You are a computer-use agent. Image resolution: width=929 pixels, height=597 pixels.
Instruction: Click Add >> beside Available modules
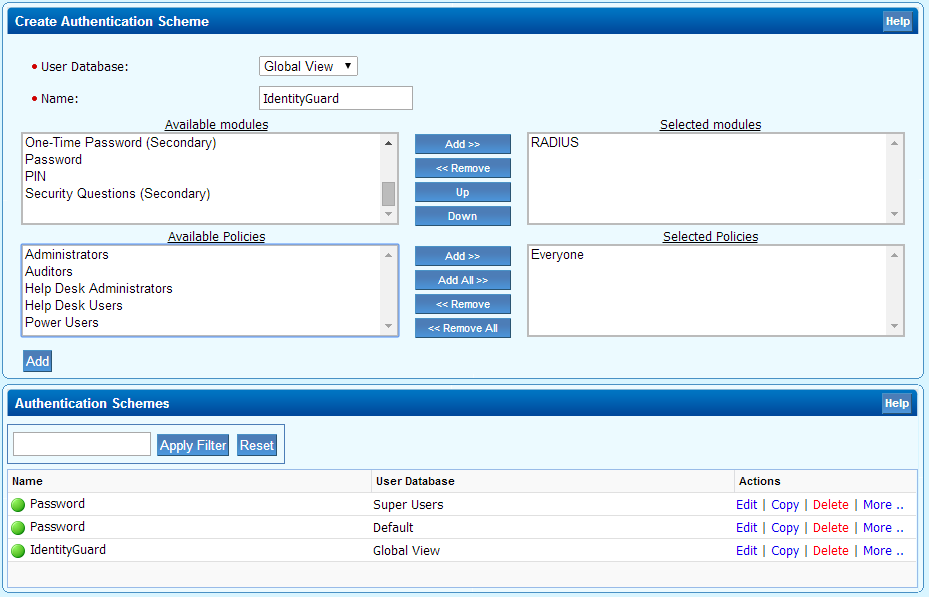tap(463, 144)
